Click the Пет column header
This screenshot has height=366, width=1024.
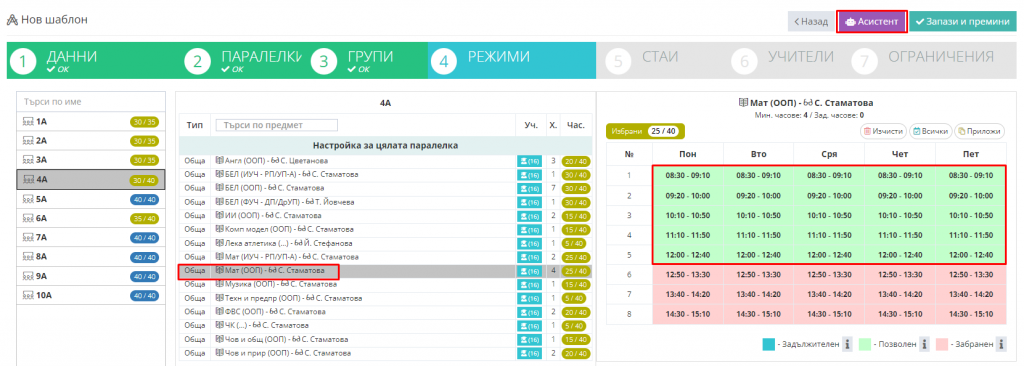[x=970, y=154]
